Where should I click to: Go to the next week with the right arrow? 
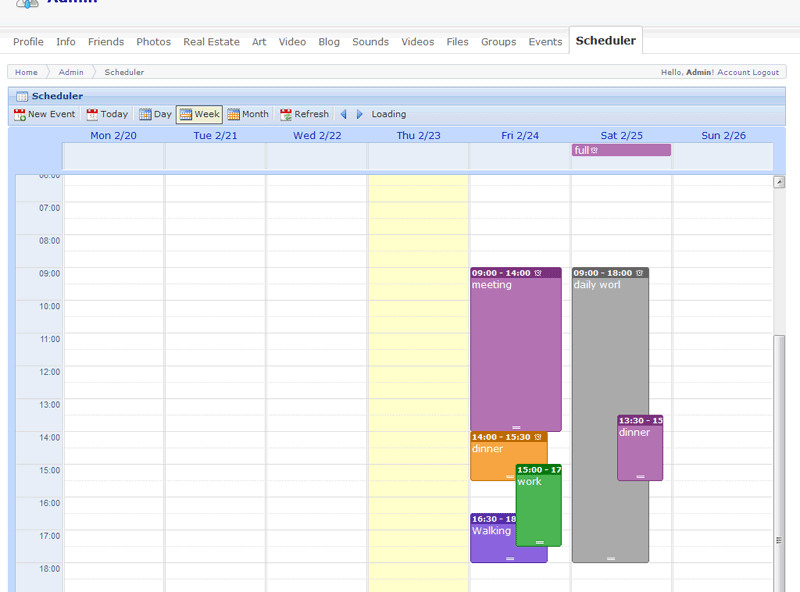pos(360,114)
